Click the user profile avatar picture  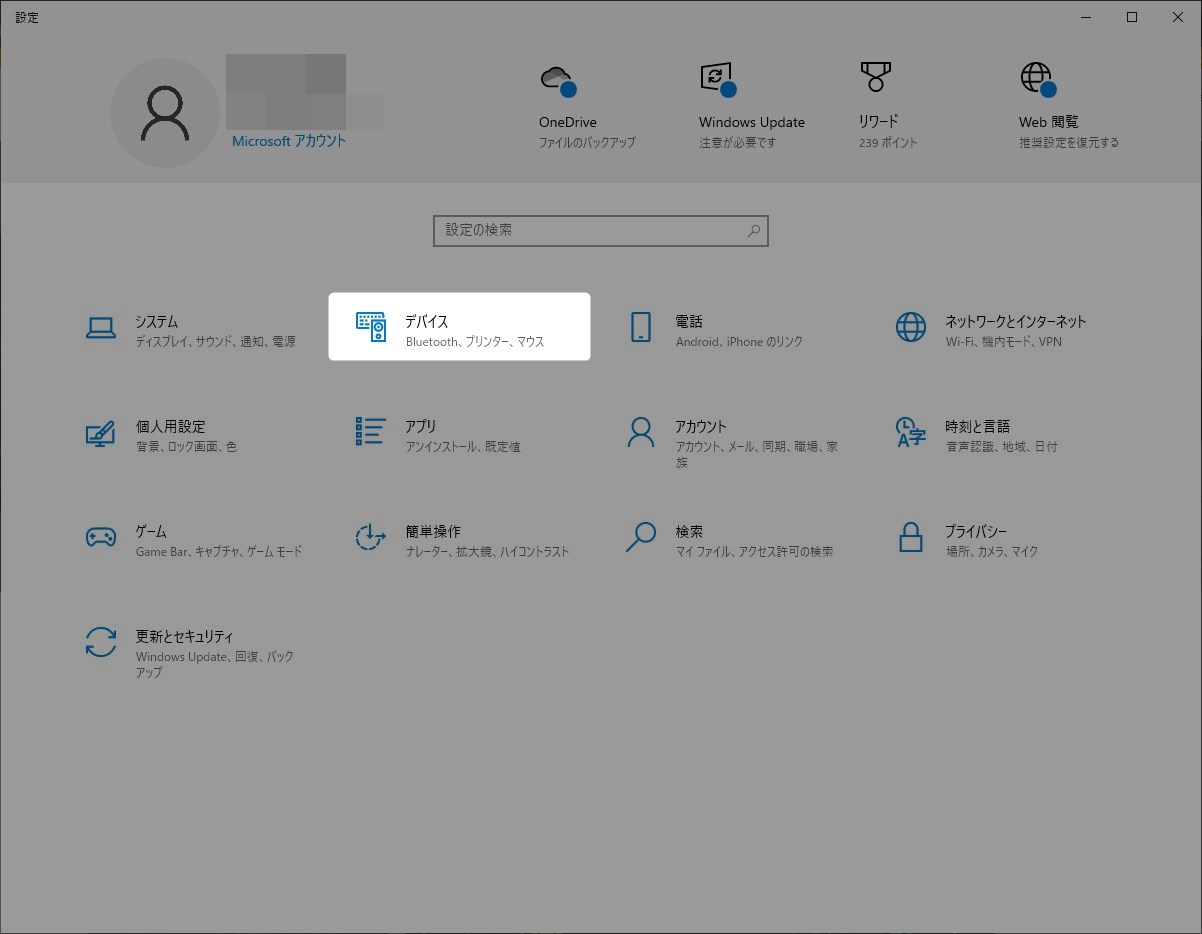(x=164, y=112)
